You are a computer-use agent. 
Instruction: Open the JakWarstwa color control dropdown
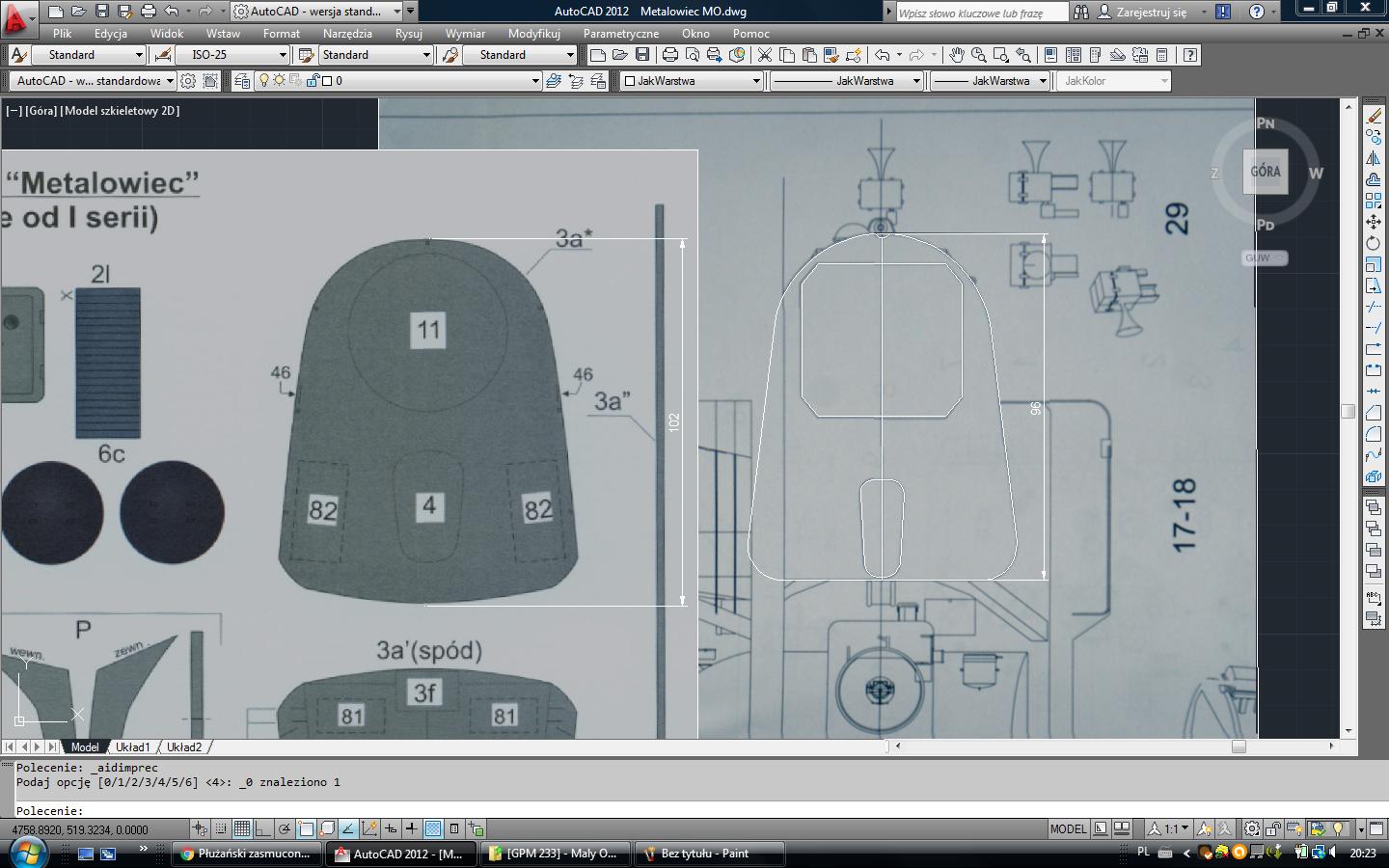click(756, 81)
